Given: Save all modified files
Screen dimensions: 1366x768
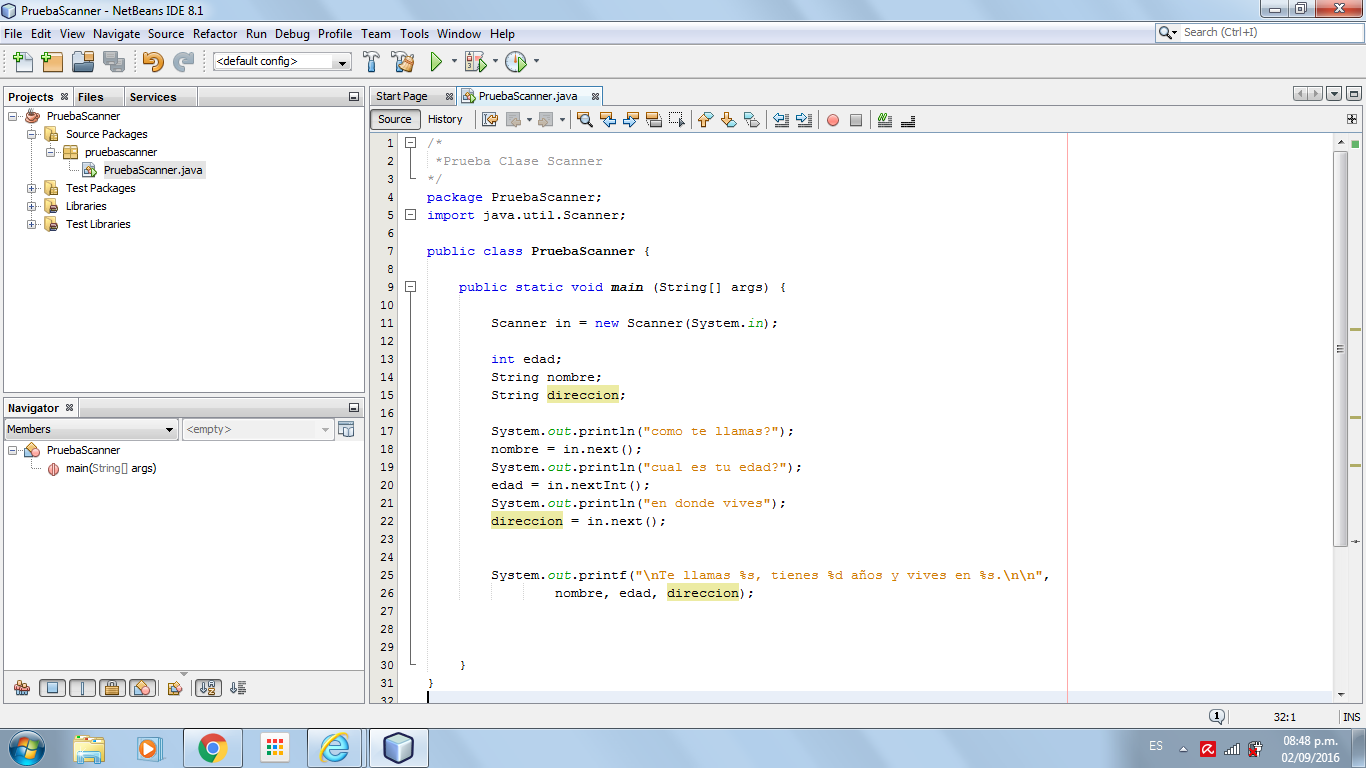Looking at the screenshot, I should [114, 61].
